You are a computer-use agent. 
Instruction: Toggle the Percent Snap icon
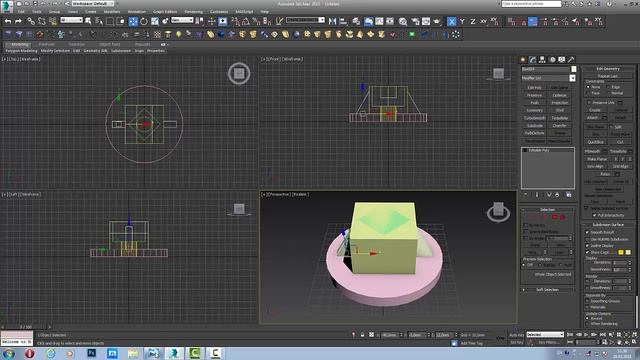tap(257, 21)
